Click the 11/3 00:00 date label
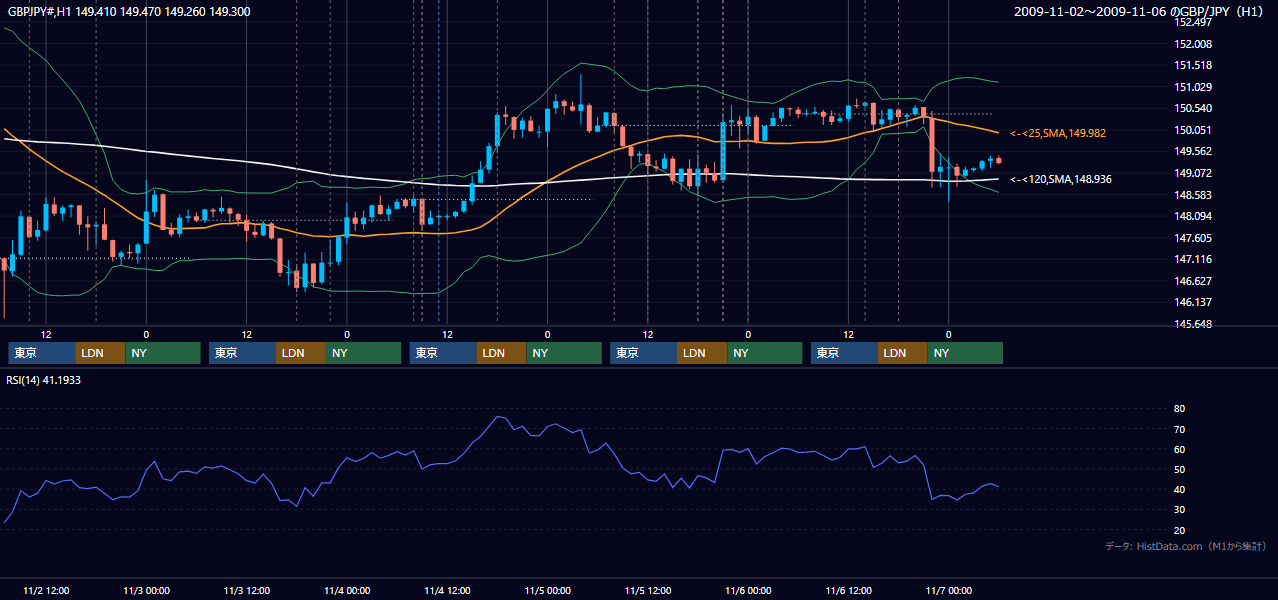Image resolution: width=1278 pixels, height=600 pixels. click(x=146, y=590)
